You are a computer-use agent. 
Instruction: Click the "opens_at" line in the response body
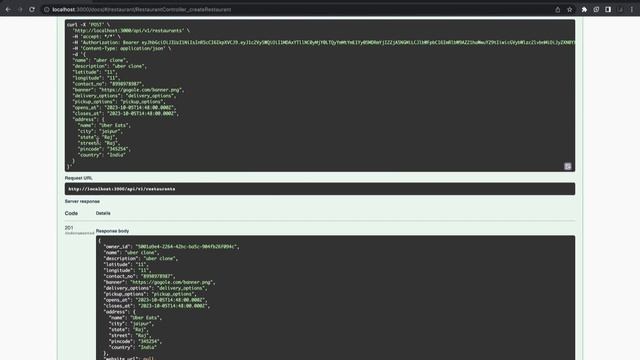pyautogui.click(x=156, y=300)
